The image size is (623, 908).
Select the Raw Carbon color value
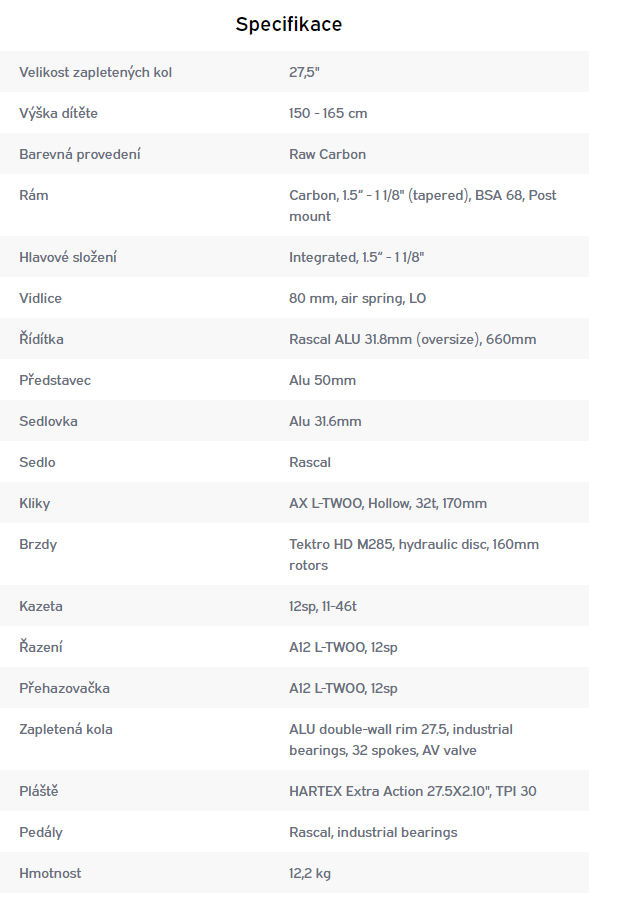[328, 154]
